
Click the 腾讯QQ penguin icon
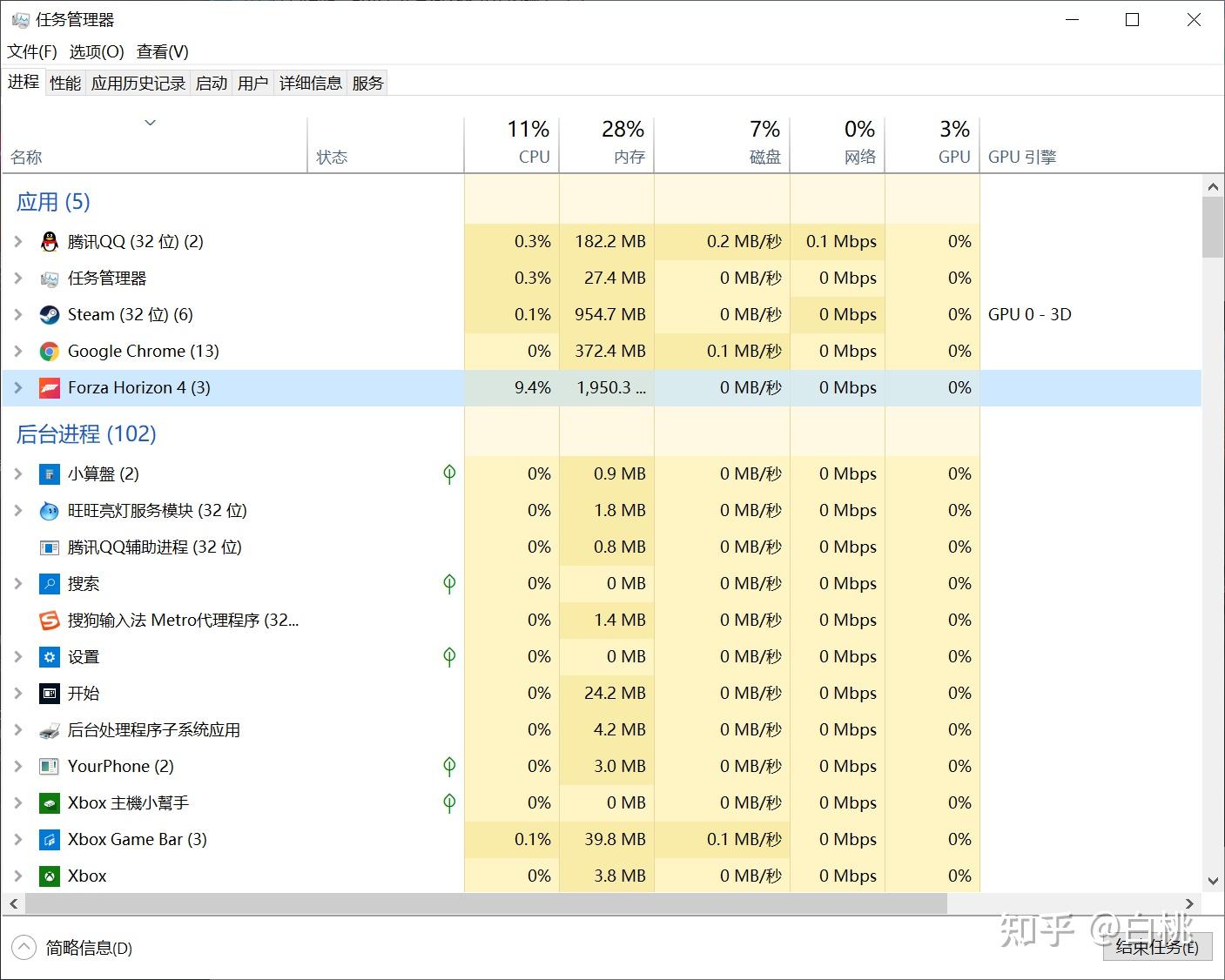click(50, 241)
